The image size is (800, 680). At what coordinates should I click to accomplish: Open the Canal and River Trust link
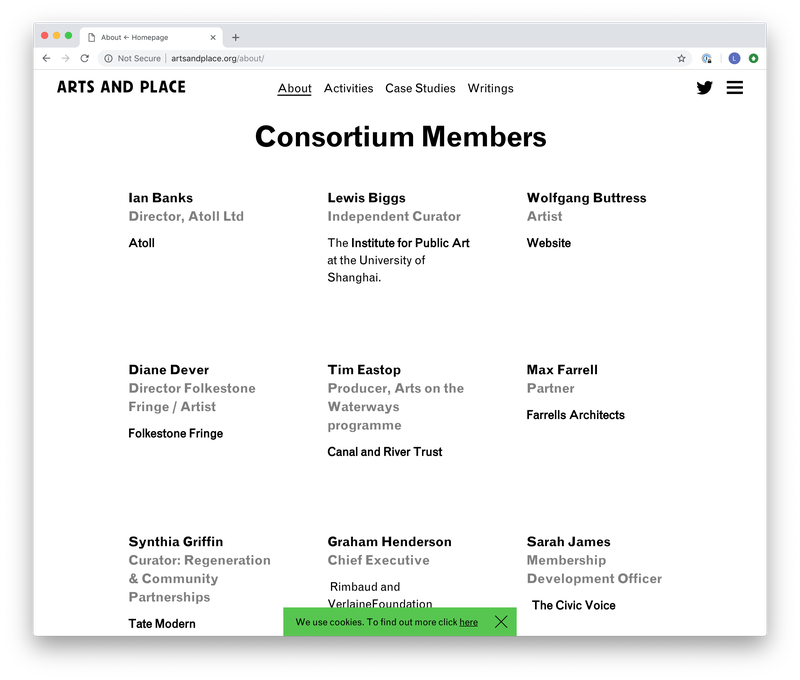click(x=385, y=451)
